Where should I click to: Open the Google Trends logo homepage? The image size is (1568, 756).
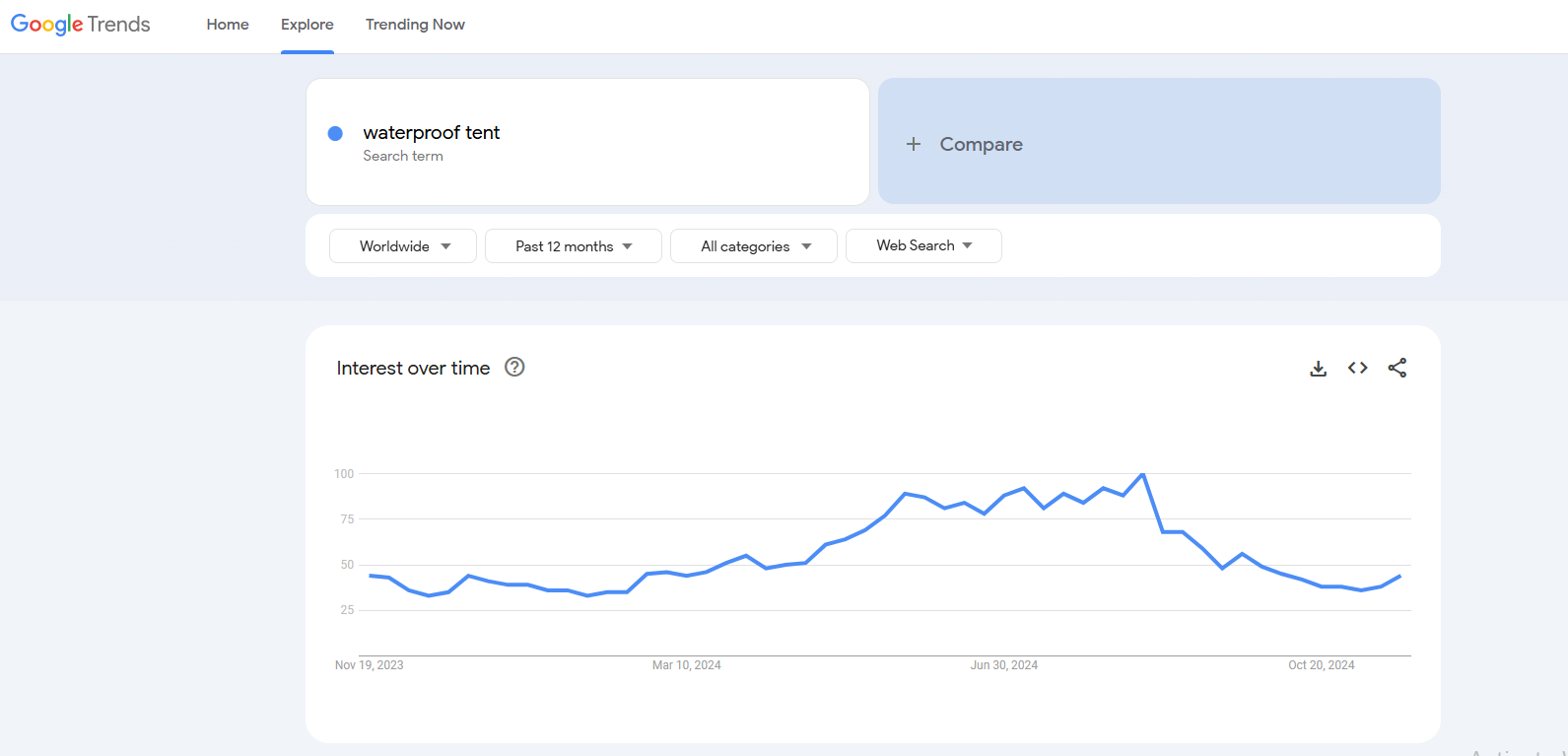80,25
